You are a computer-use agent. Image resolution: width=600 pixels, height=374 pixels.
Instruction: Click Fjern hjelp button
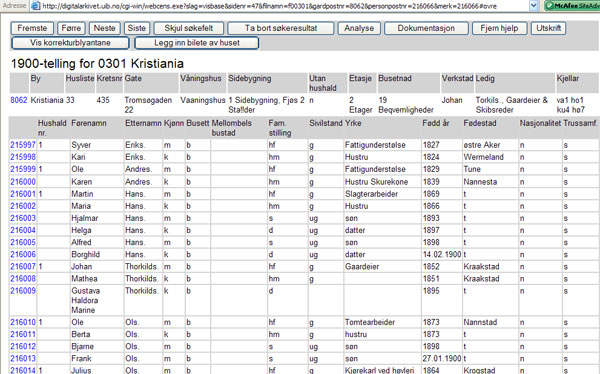499,28
